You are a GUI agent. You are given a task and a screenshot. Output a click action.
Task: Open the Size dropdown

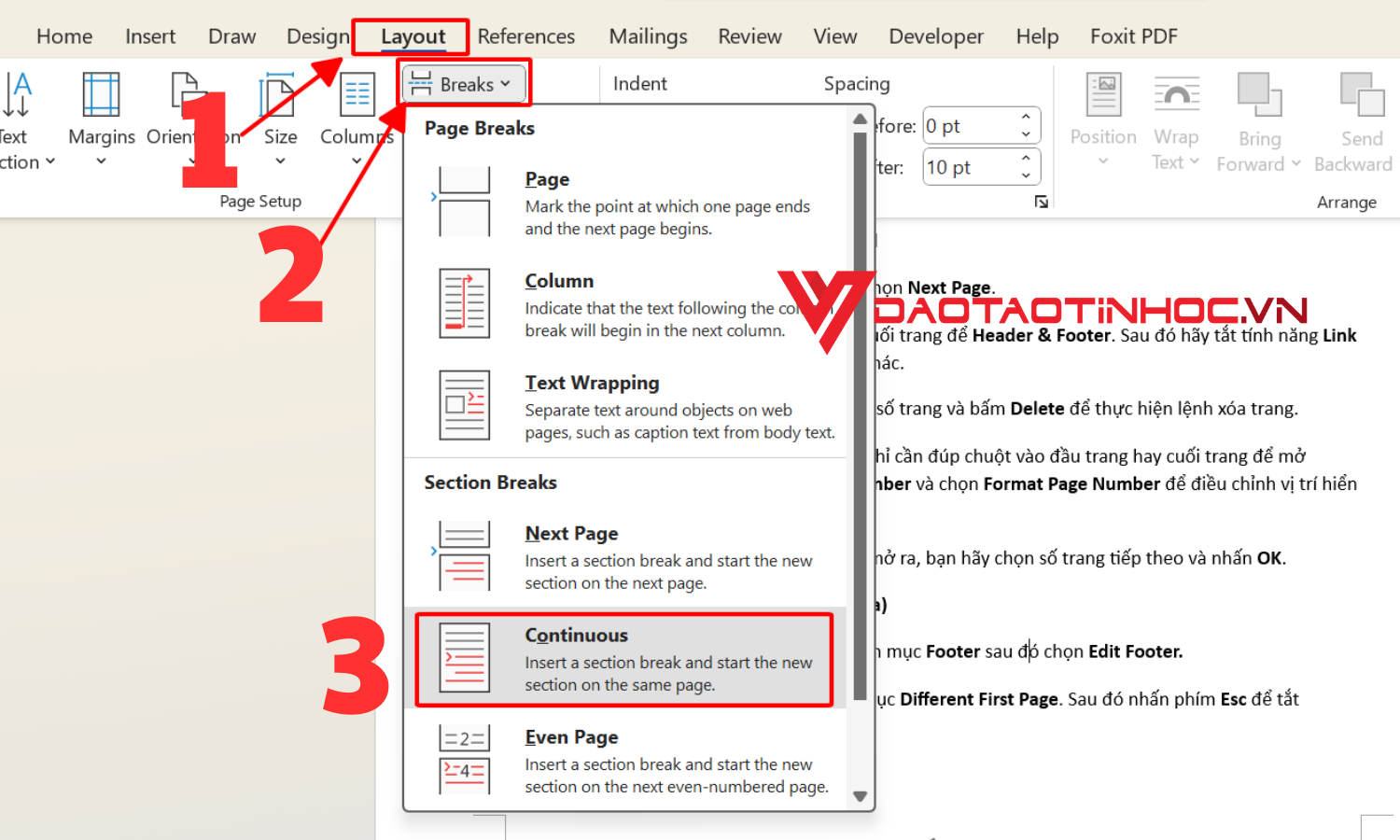[x=280, y=120]
